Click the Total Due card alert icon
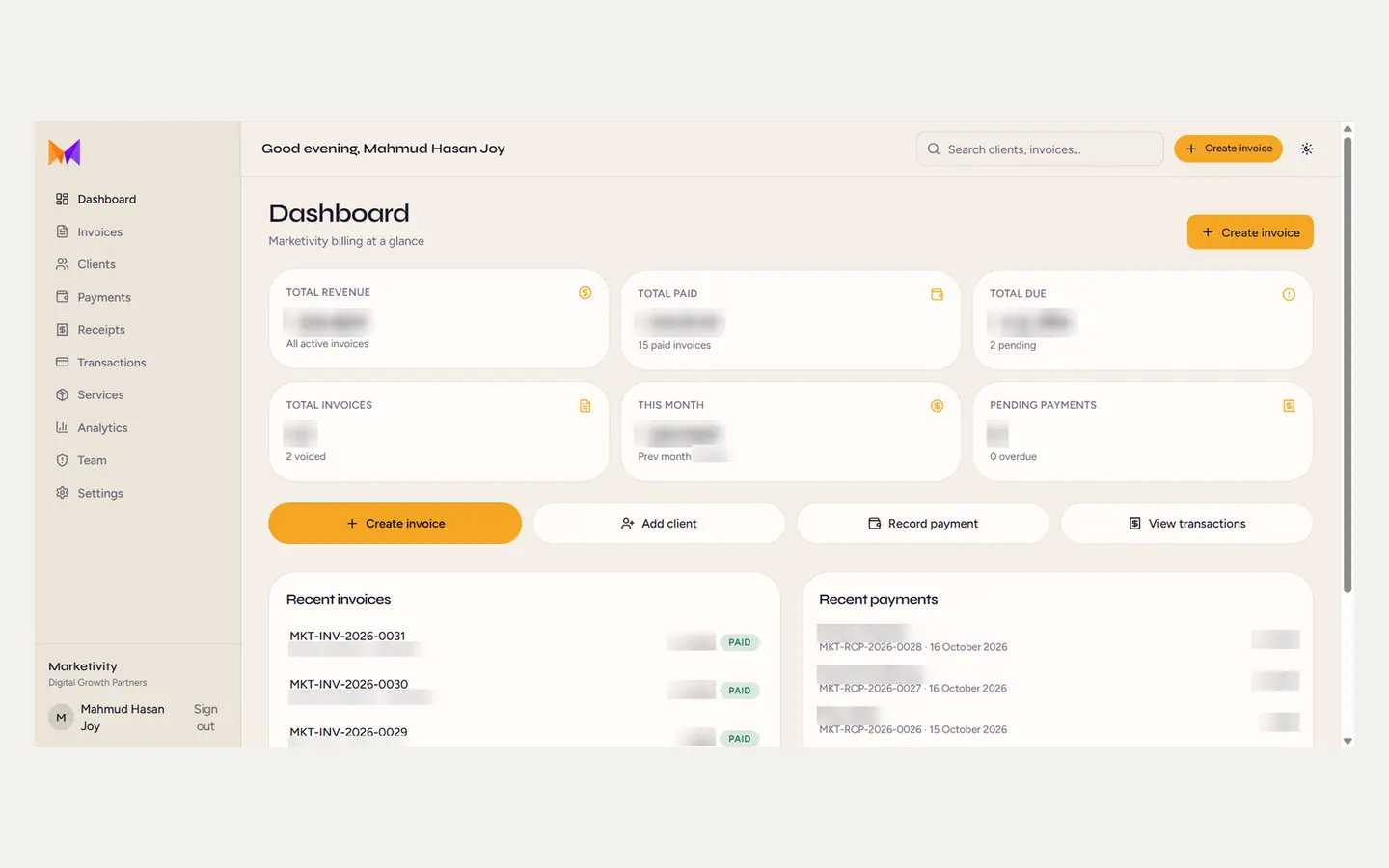 point(1289,294)
